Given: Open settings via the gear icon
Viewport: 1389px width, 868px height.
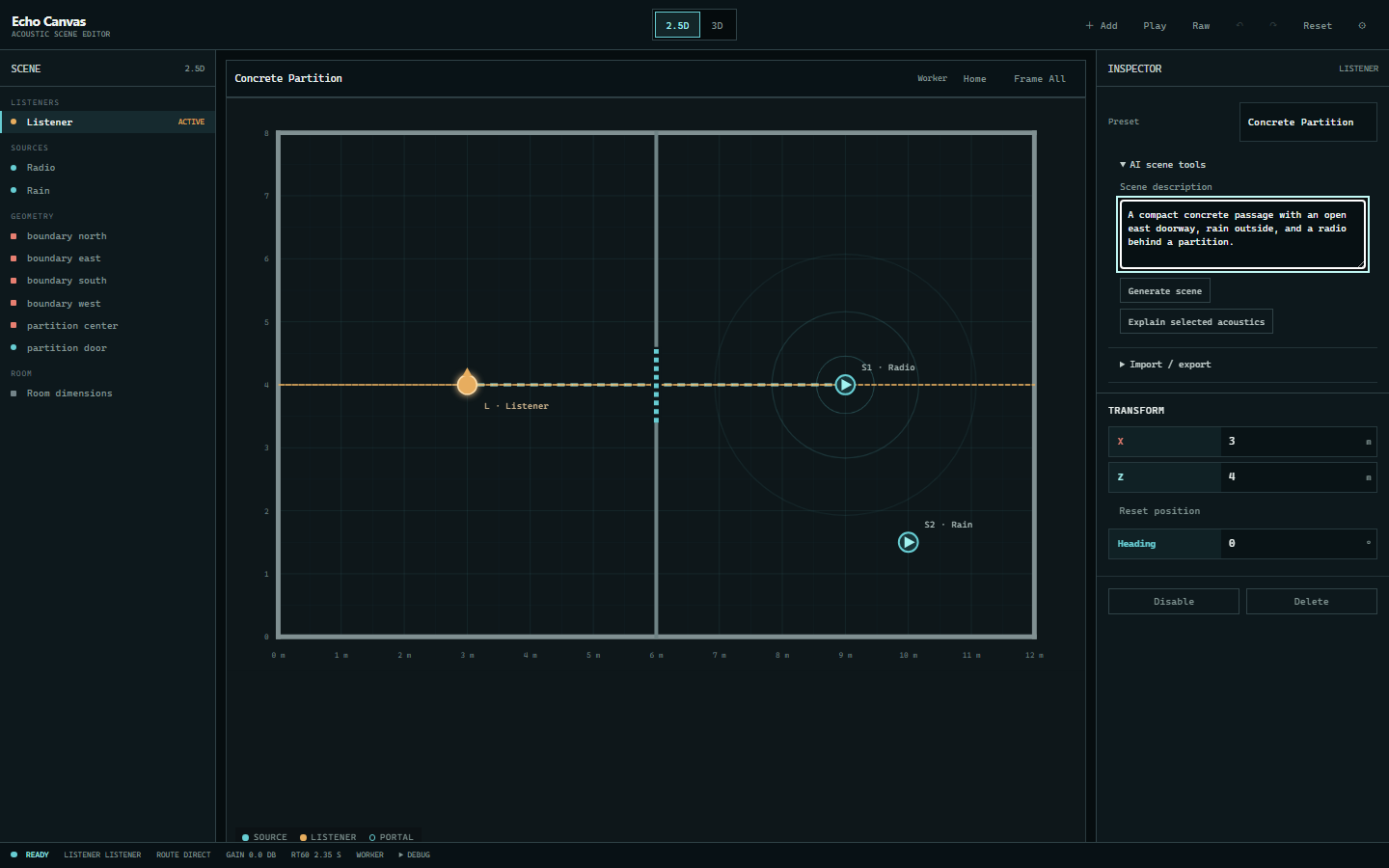Looking at the screenshot, I should click(1362, 25).
